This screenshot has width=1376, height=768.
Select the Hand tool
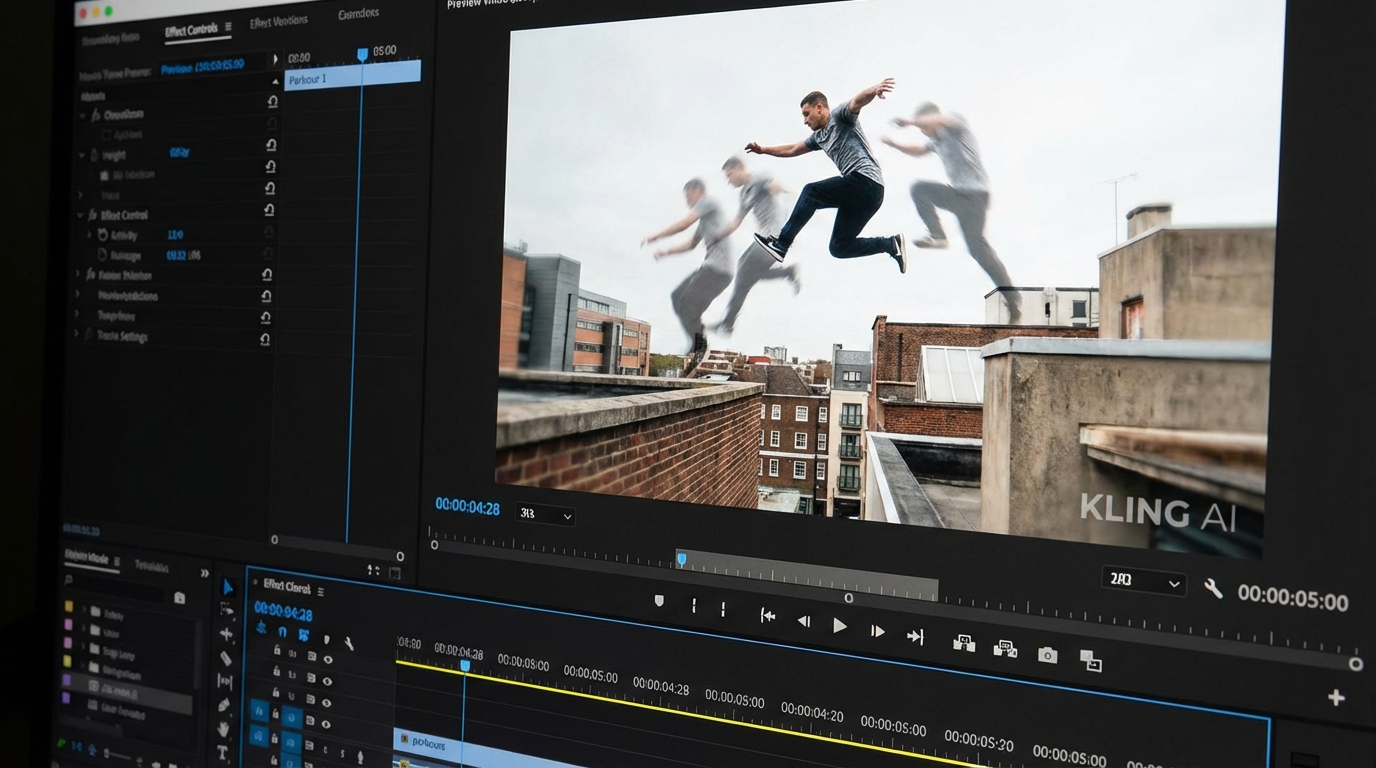pos(223,729)
